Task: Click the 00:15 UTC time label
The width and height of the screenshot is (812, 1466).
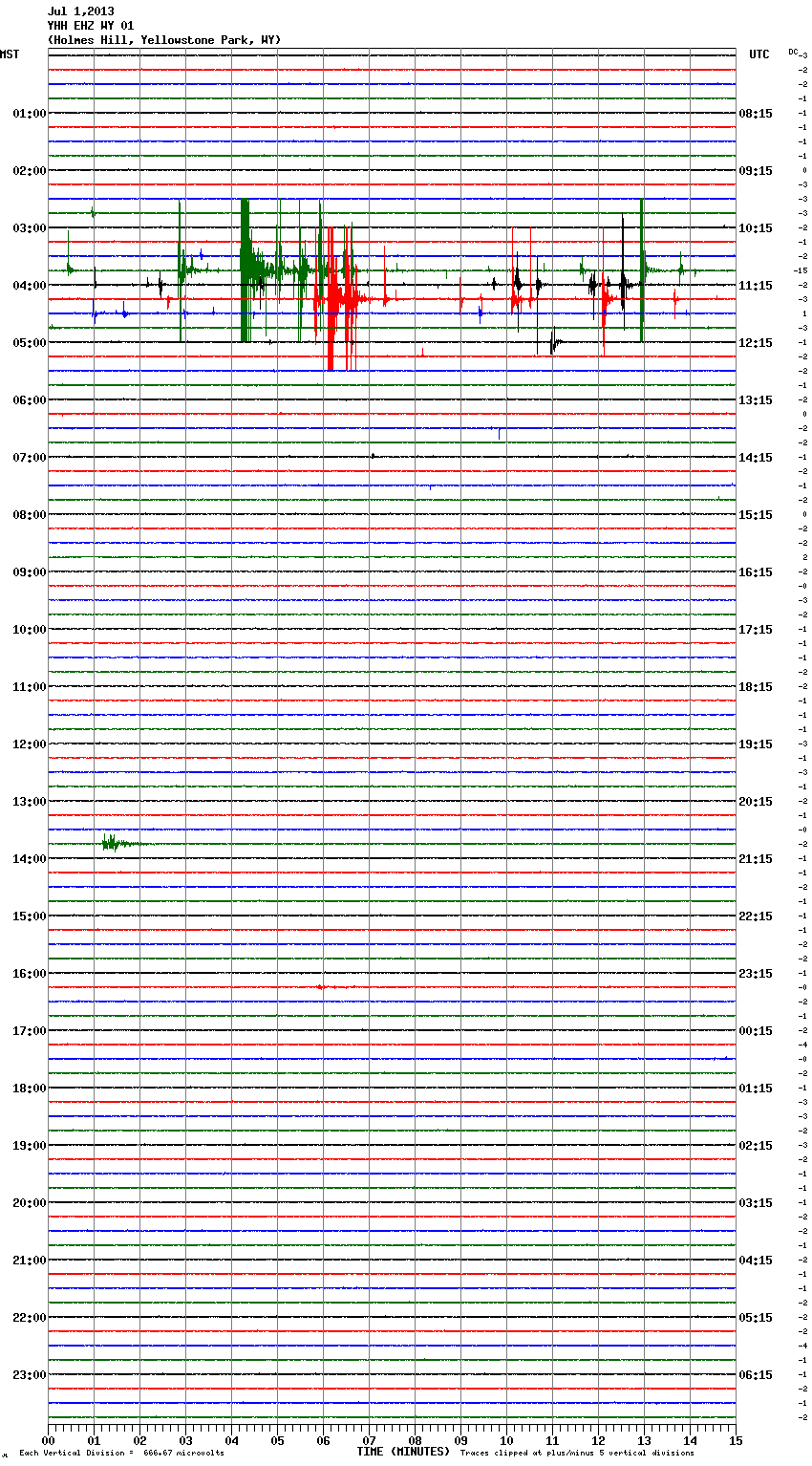Action: pyautogui.click(x=756, y=1031)
